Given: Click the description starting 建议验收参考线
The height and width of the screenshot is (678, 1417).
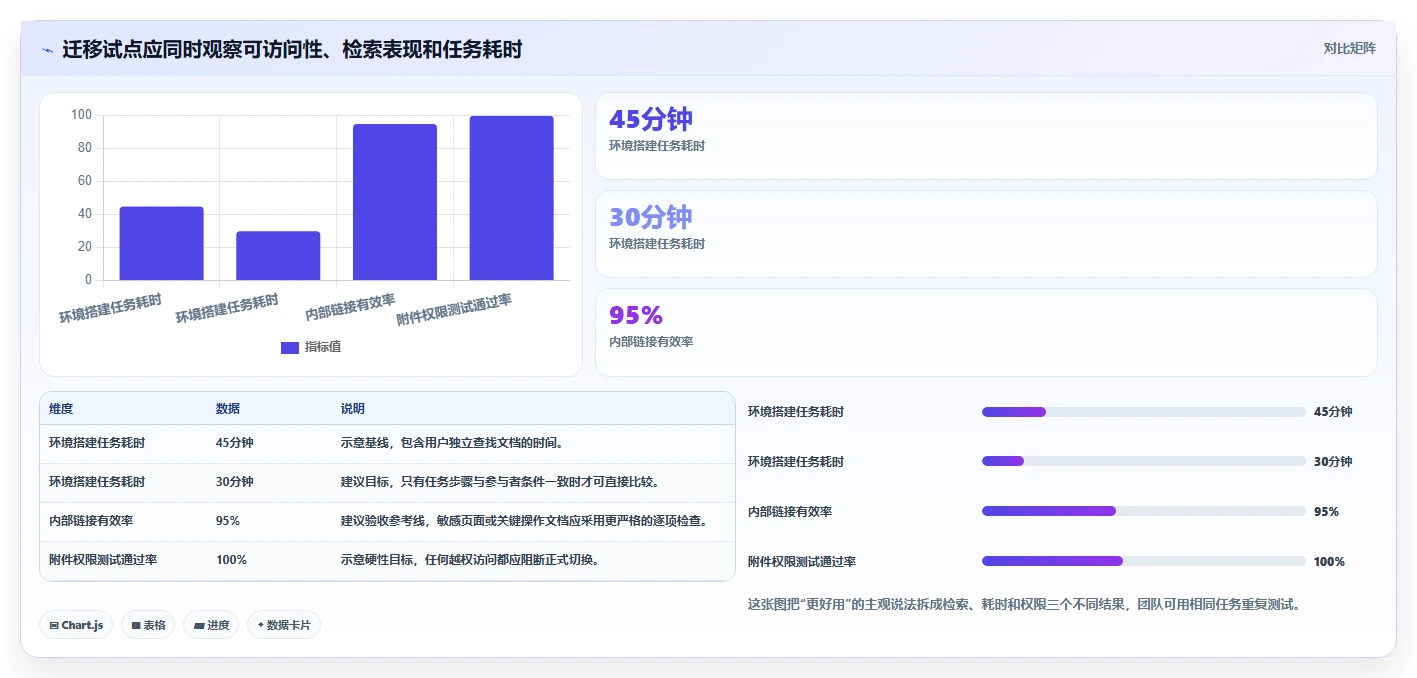Looking at the screenshot, I should click(524, 521).
